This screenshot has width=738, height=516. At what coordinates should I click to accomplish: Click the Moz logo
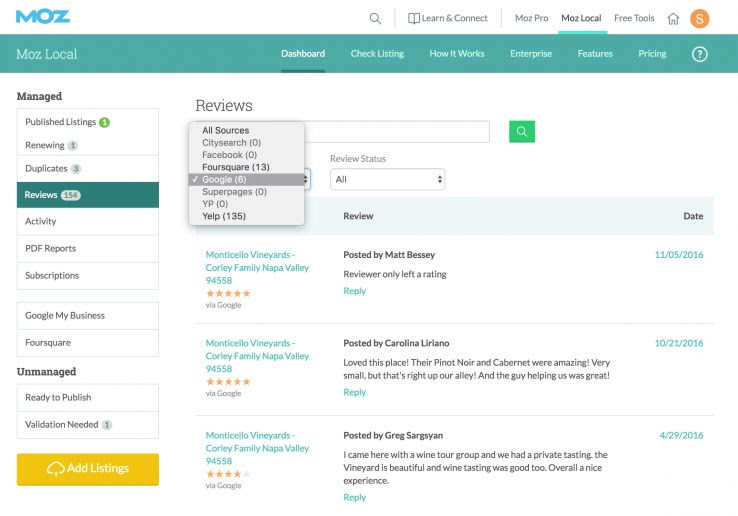[x=43, y=17]
